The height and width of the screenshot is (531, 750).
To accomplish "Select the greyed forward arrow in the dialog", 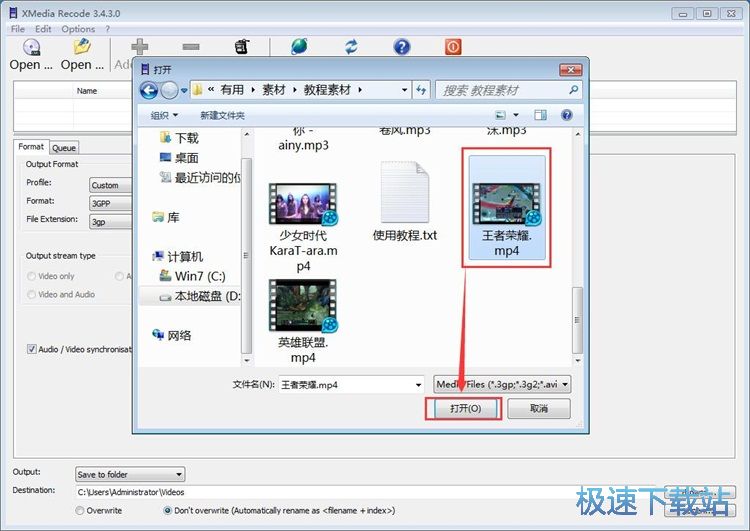I will [169, 90].
